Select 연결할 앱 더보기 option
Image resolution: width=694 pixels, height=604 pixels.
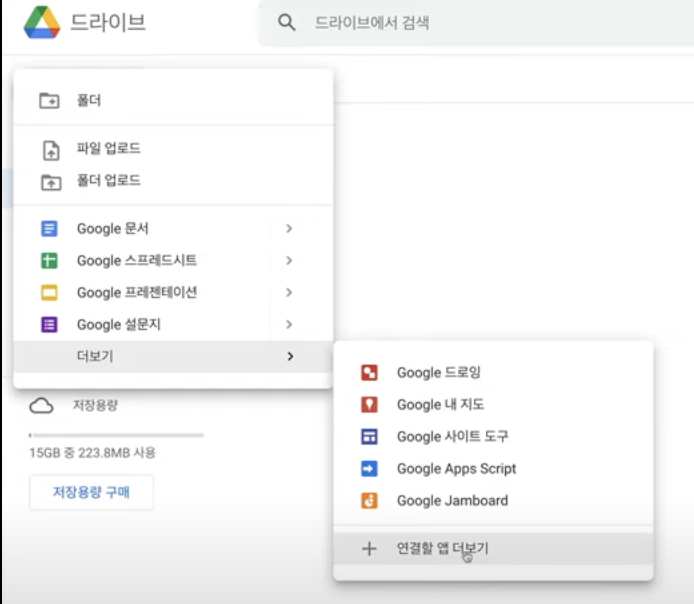493,549
